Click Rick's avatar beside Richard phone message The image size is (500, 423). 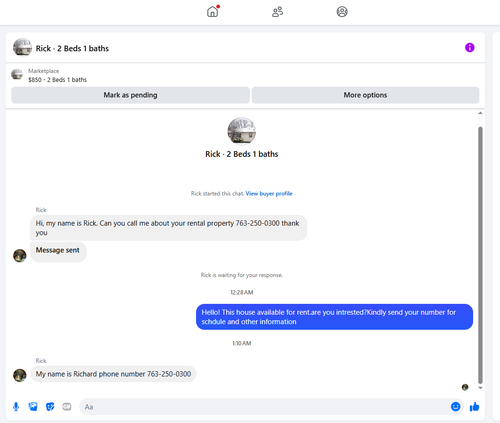20,375
